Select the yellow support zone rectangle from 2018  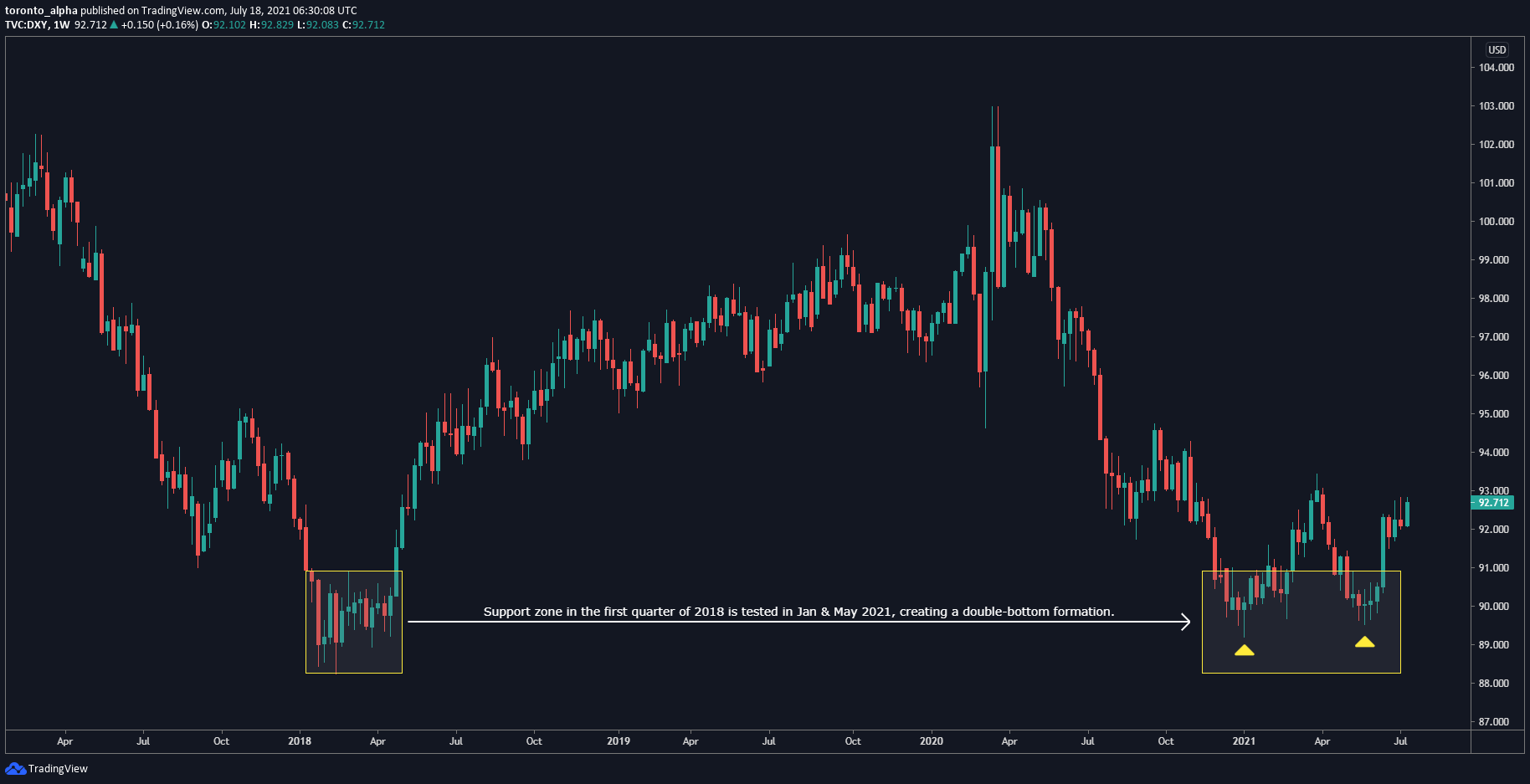coord(354,621)
